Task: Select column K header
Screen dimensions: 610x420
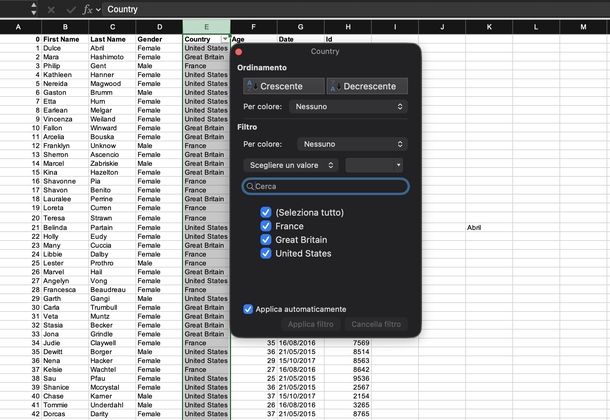Action: (x=489, y=27)
